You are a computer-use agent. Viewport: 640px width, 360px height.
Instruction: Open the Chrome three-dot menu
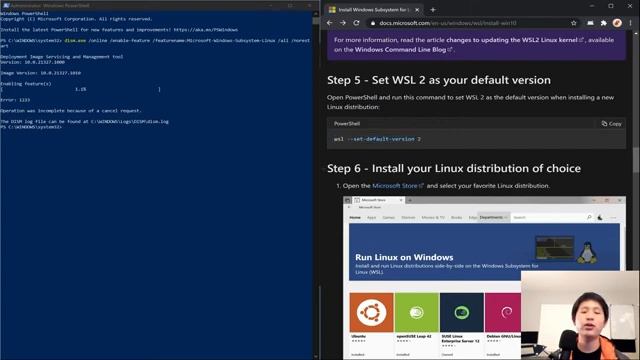(x=631, y=23)
